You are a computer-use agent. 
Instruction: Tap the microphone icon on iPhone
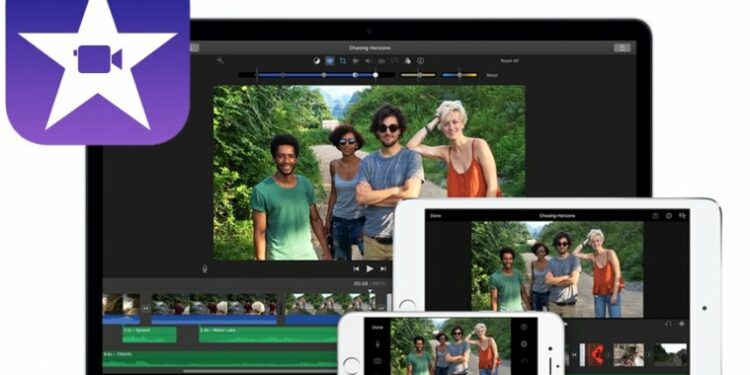point(377,344)
